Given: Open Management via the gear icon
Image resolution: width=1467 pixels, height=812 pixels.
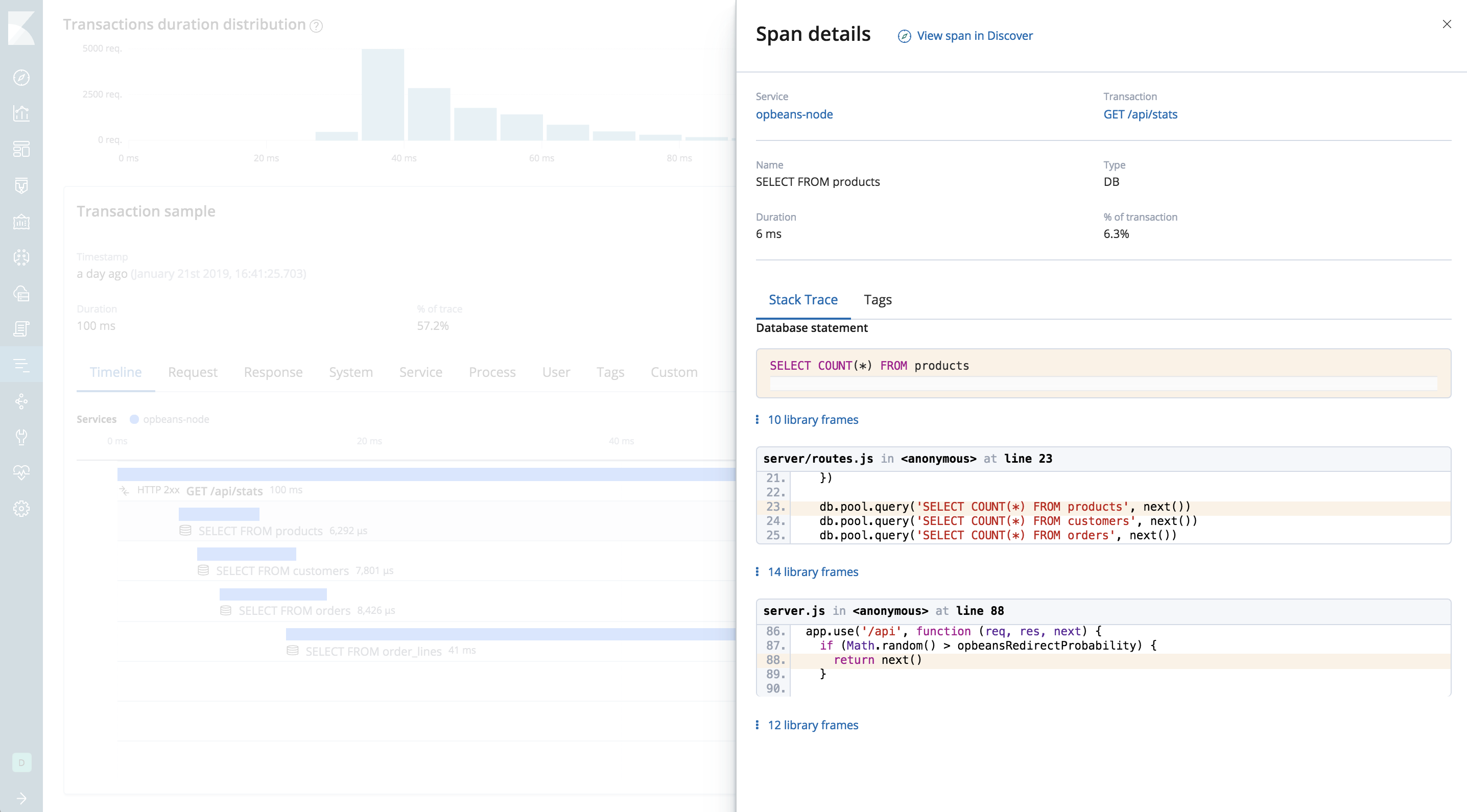Looking at the screenshot, I should pyautogui.click(x=21, y=508).
